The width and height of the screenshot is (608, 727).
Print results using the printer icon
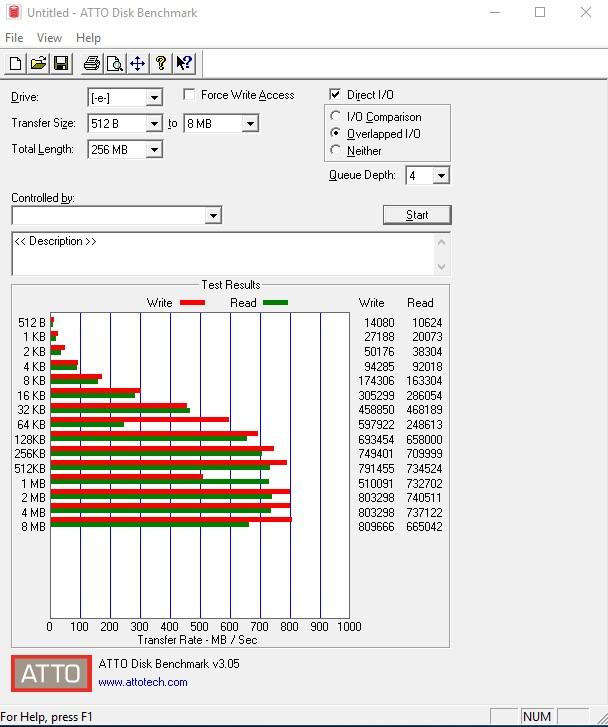[92, 63]
